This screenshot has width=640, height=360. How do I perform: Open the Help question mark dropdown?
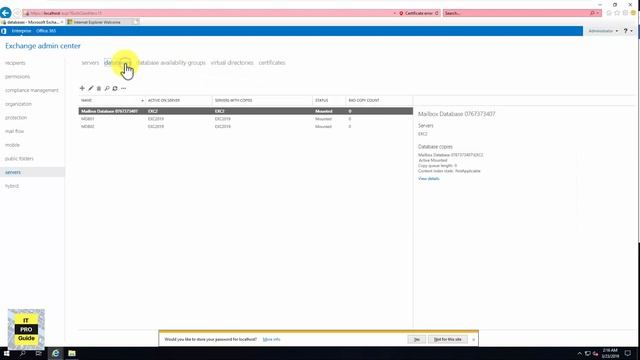click(x=628, y=31)
